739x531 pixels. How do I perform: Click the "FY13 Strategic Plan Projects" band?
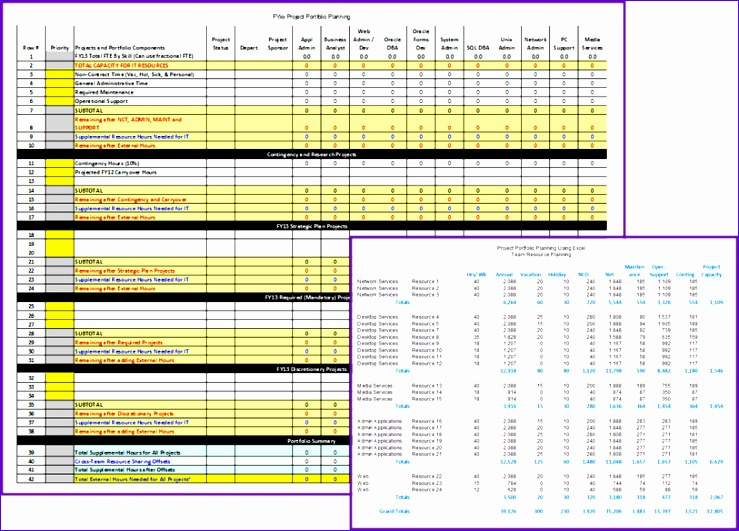[x=312, y=226]
